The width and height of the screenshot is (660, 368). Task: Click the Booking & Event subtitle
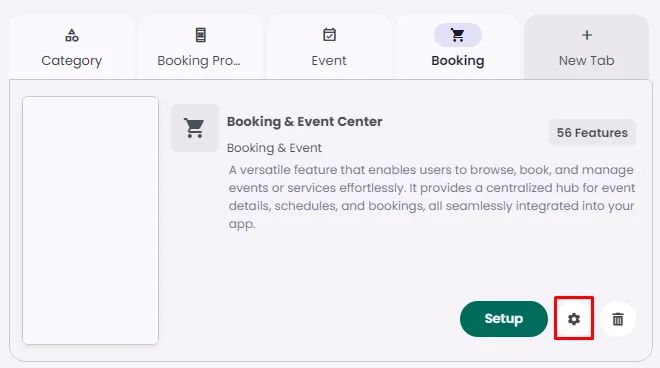274,148
